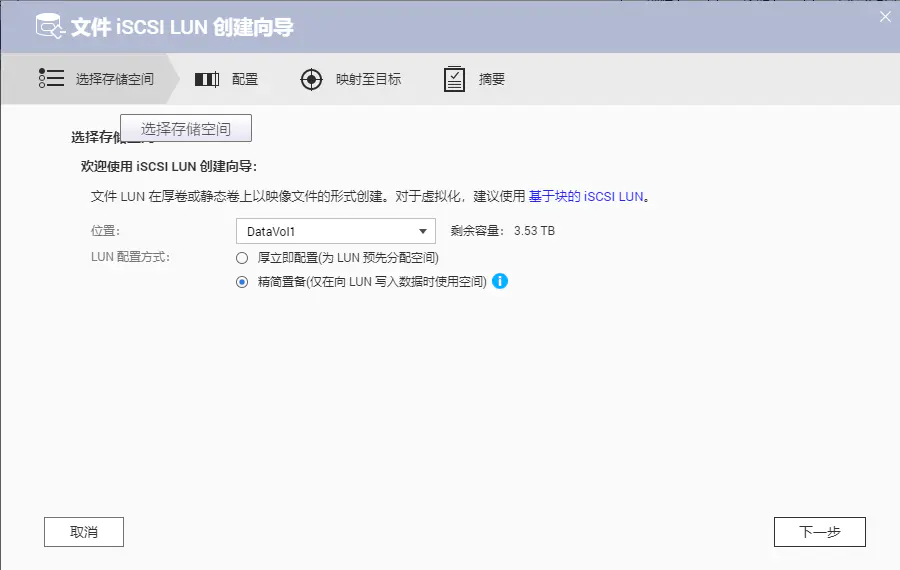
Task: Click the clipboard icon for 摘要 step
Action: coord(455,79)
